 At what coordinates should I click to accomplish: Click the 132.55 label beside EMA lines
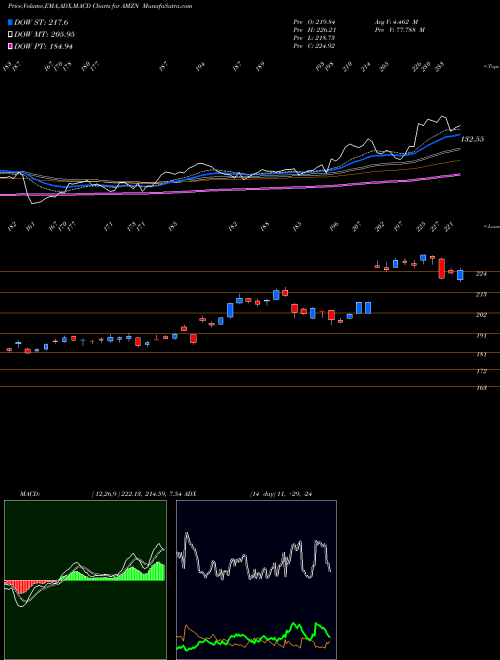tap(472, 139)
